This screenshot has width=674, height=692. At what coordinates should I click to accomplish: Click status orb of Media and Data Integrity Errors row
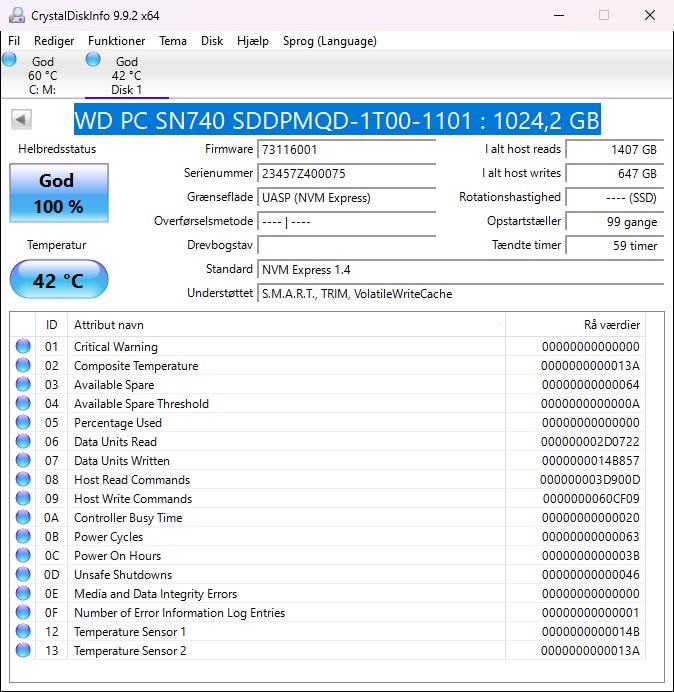point(23,593)
